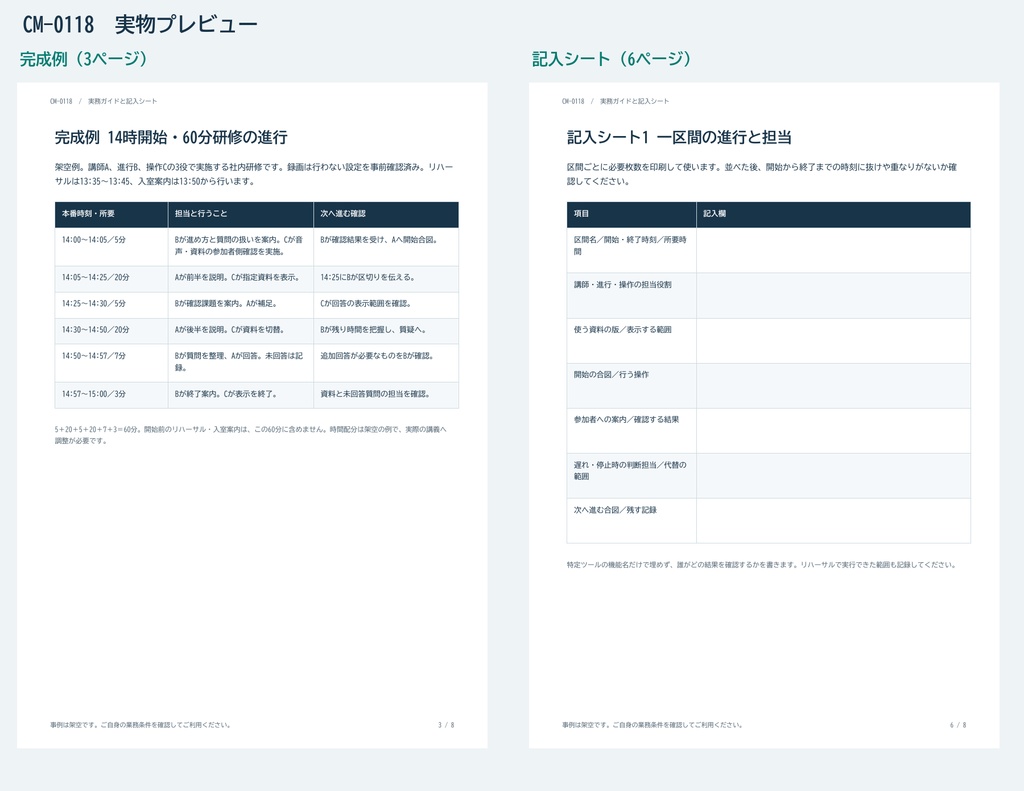Click row label '使う資料の版/表示する範囲'
This screenshot has height=791, width=1024.
click(632, 340)
